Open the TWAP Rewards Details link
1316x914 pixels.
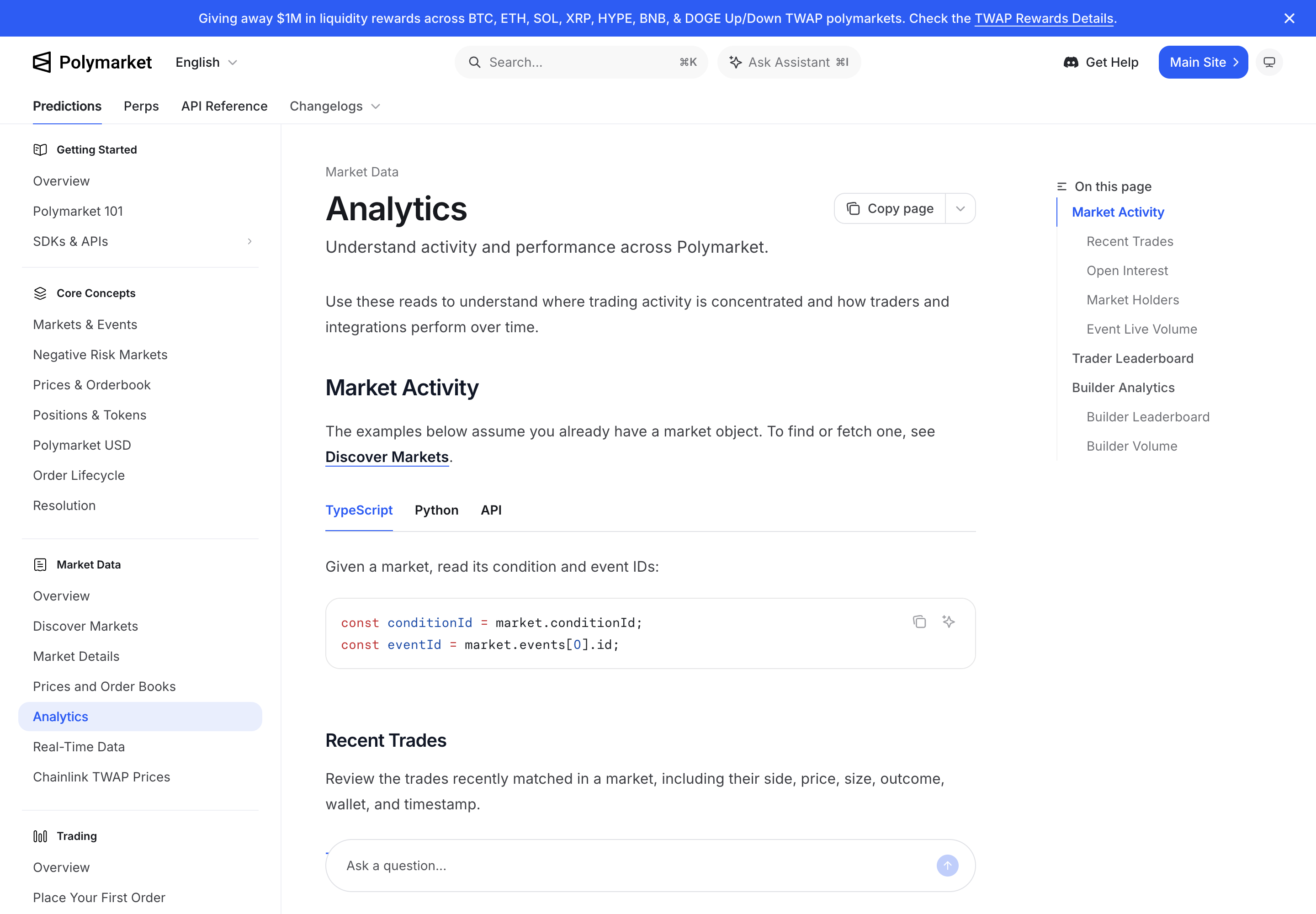[1043, 18]
